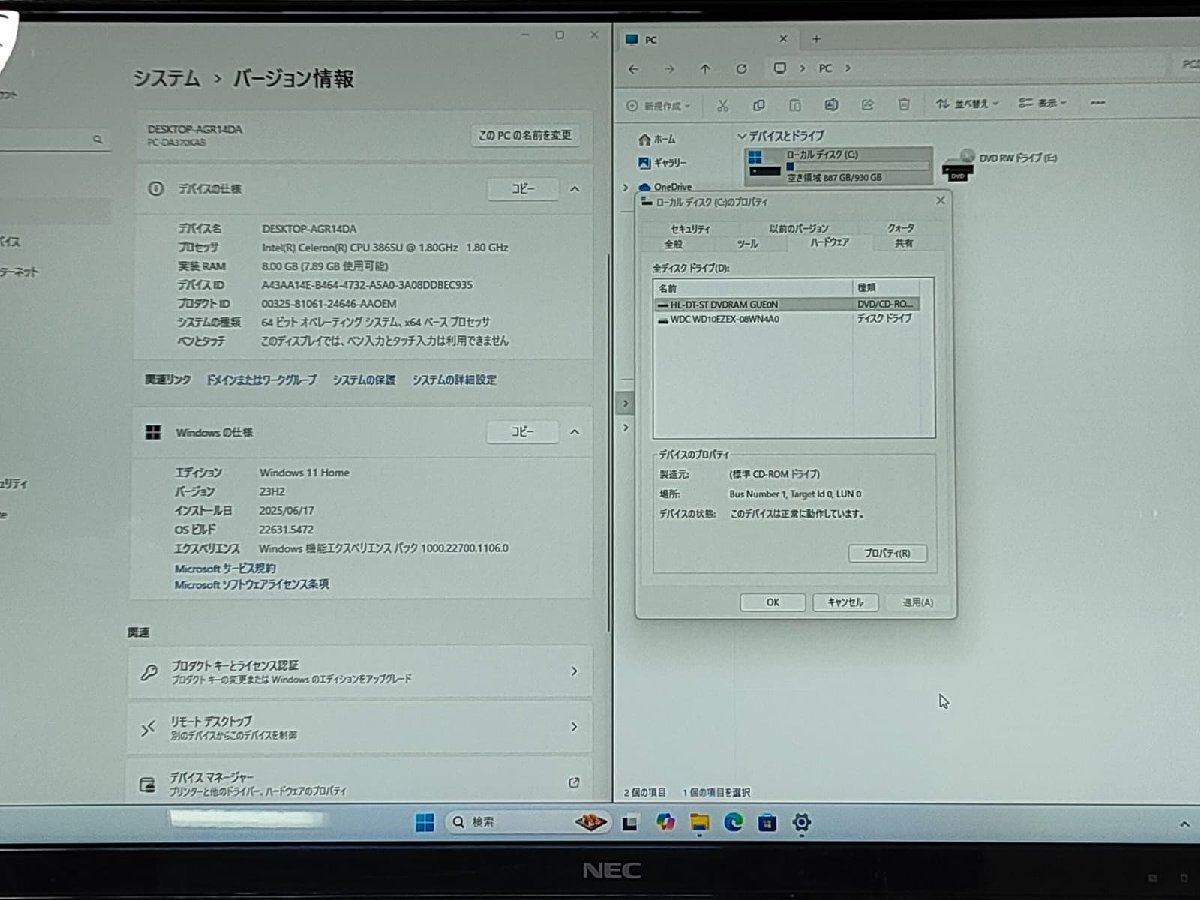
Task: Click コピー button for デバイスの仕様
Action: (523, 188)
